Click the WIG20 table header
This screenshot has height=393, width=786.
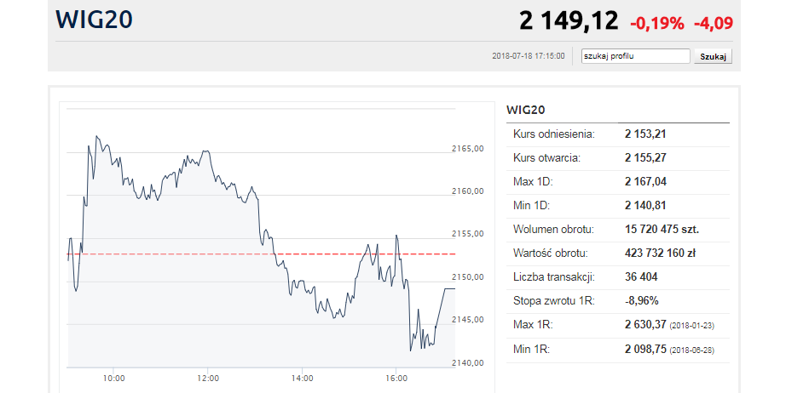coord(525,110)
